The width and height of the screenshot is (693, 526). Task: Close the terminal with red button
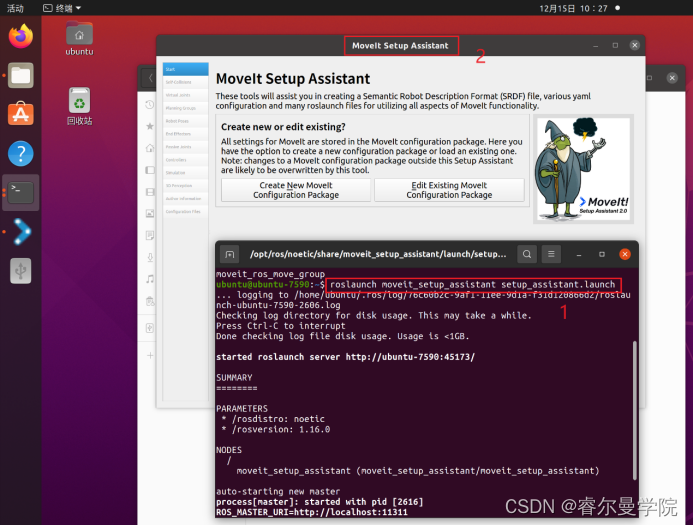pos(624,254)
